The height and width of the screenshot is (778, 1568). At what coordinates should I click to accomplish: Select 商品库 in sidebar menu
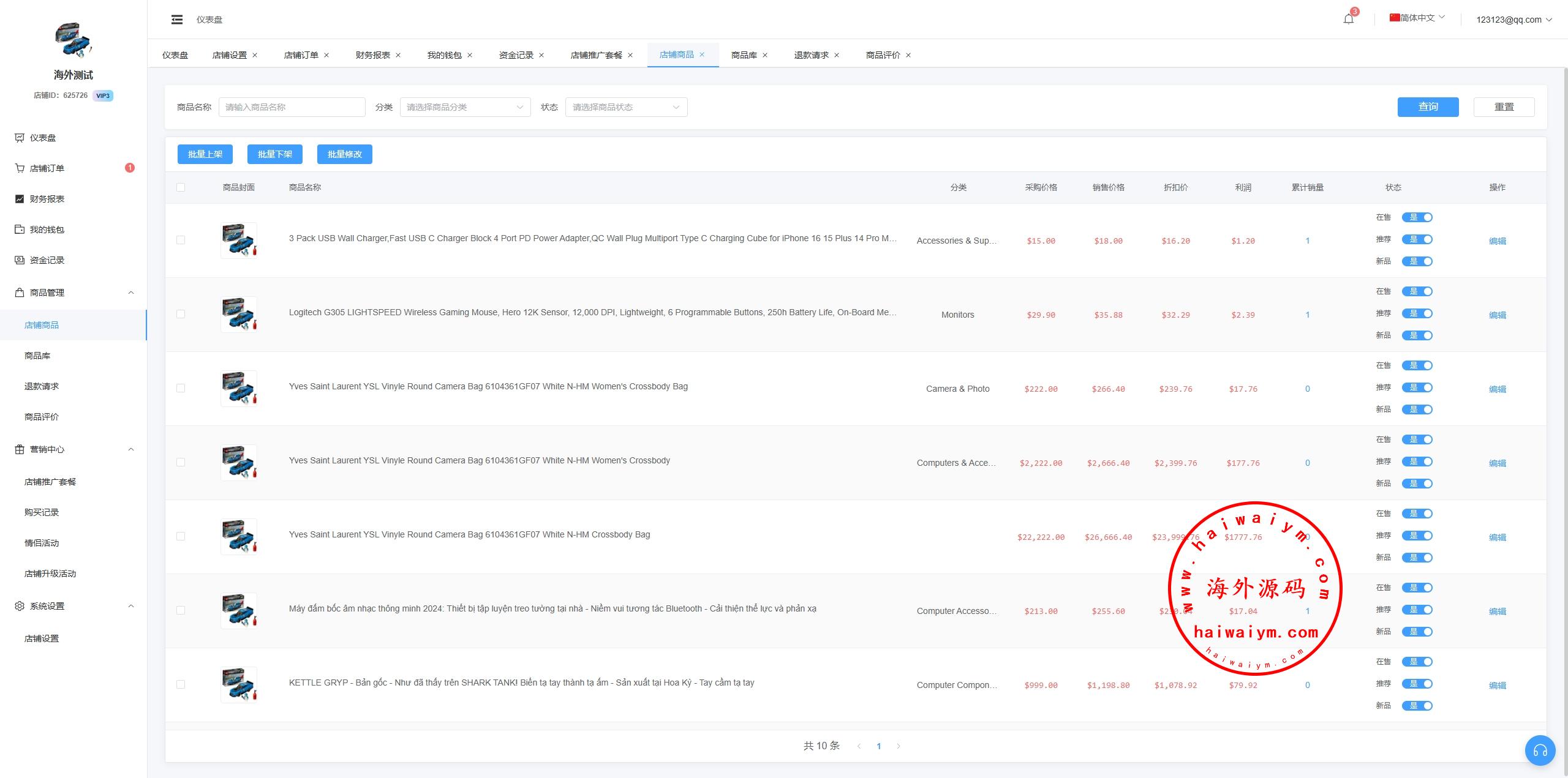pyautogui.click(x=37, y=356)
